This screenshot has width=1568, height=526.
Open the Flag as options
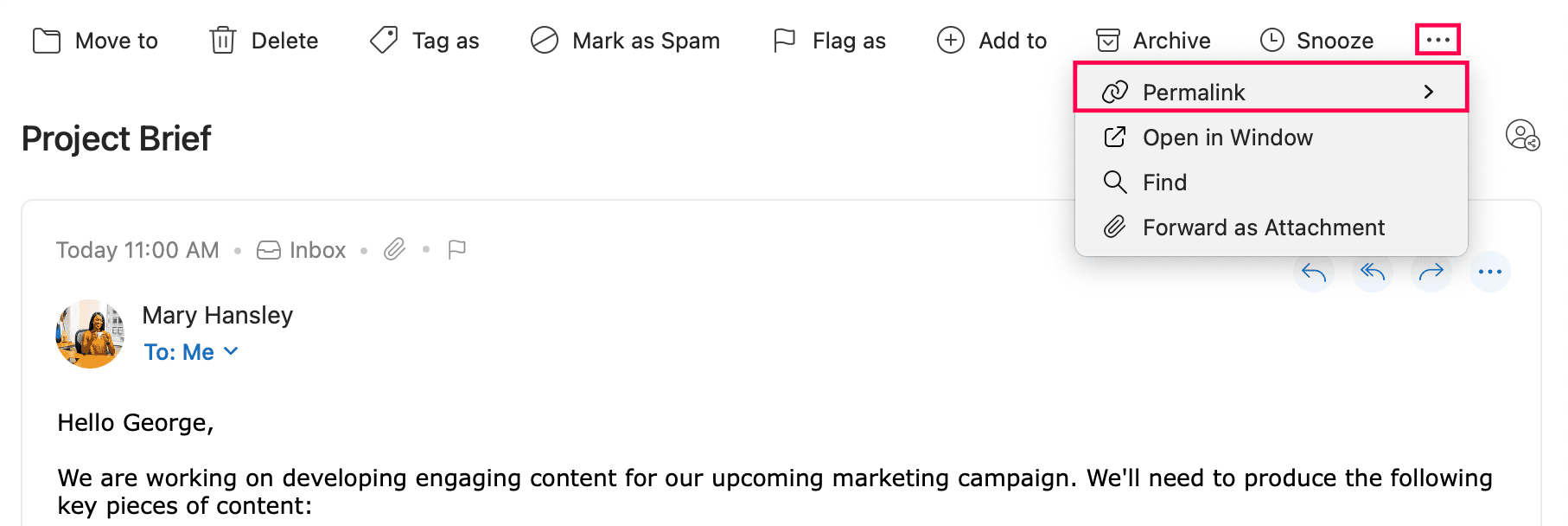[830, 41]
